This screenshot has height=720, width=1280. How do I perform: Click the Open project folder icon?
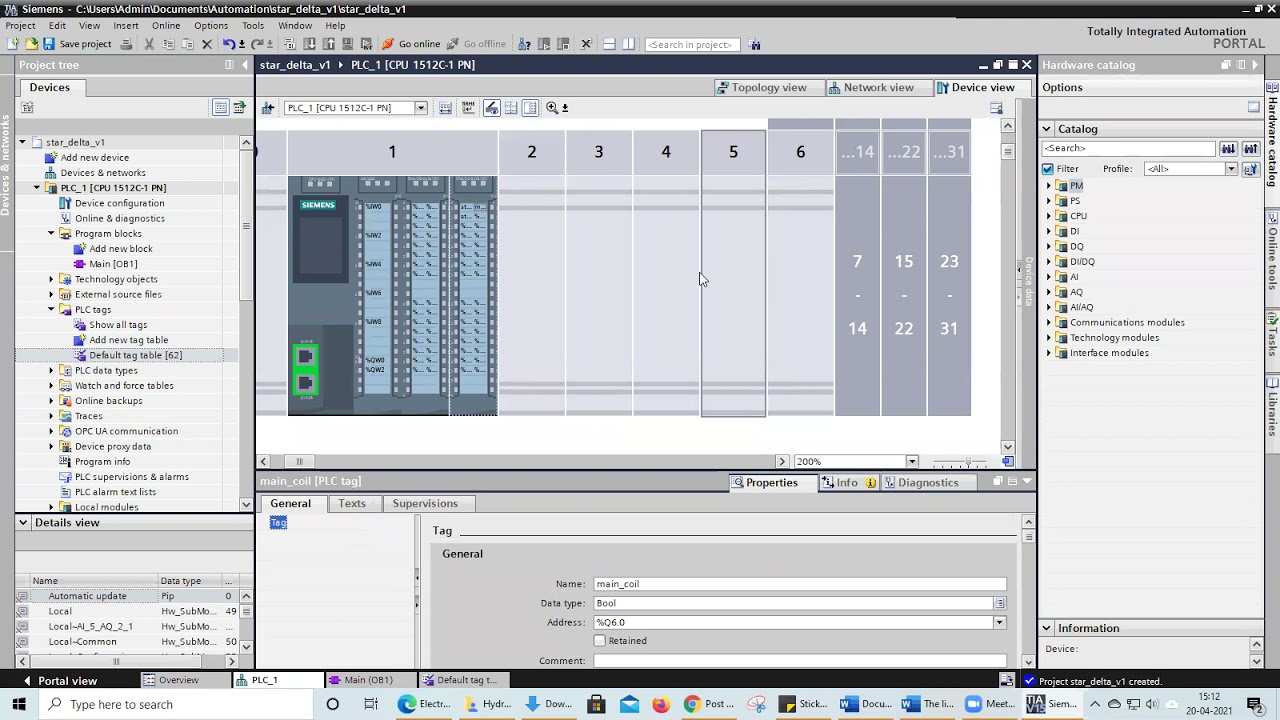pos(31,44)
